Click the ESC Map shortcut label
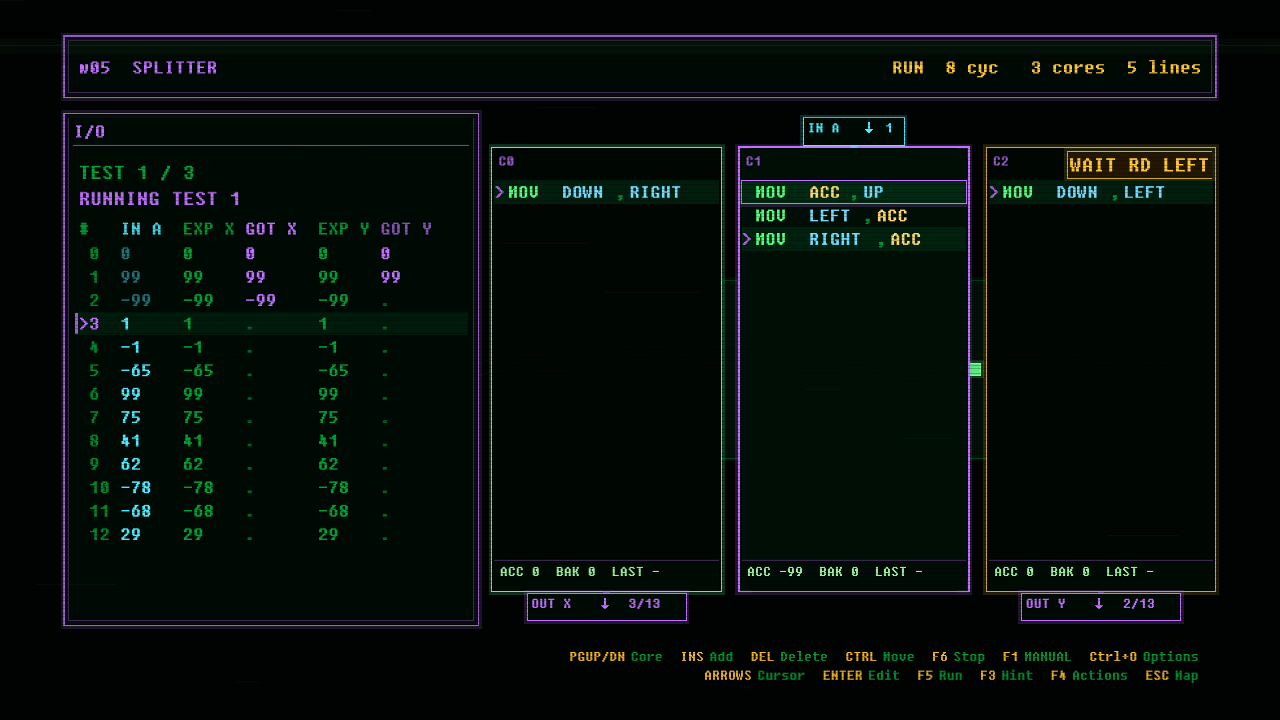Screen dimensions: 1280x720 coord(1171,676)
